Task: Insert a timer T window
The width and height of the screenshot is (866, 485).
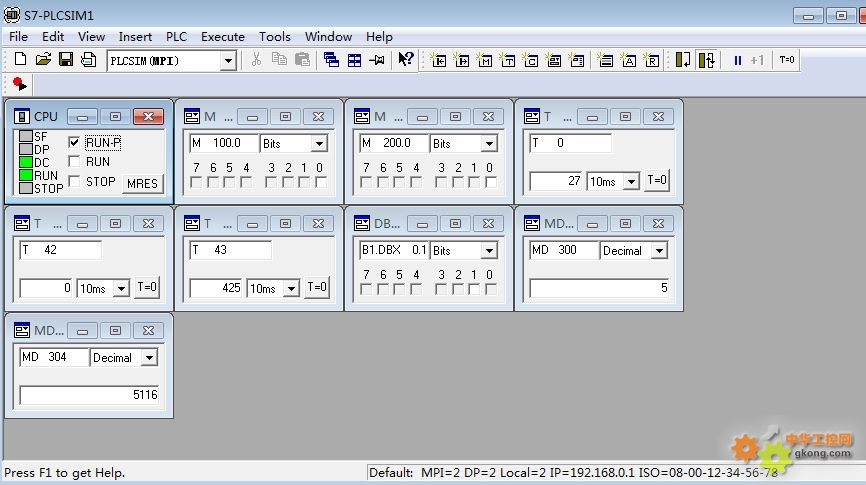Action: point(508,60)
